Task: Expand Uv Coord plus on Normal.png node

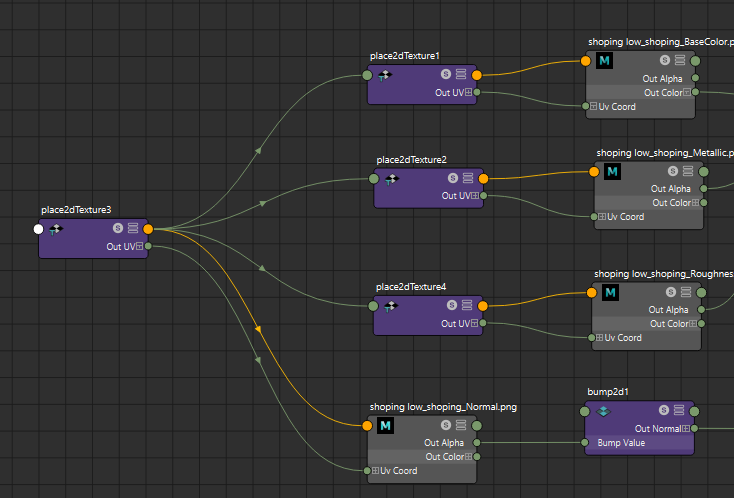Action: point(375,470)
